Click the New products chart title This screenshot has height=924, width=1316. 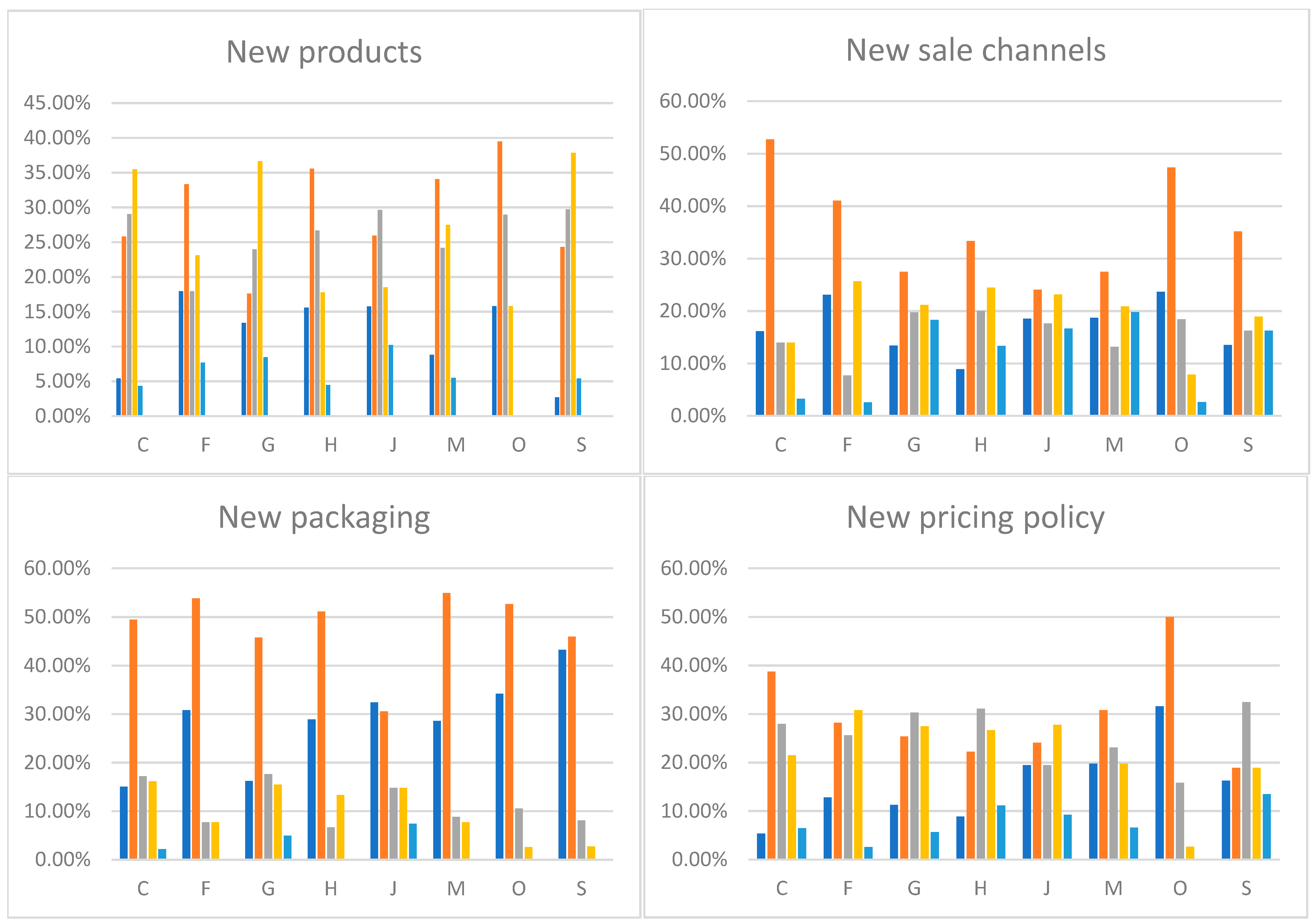tap(324, 52)
